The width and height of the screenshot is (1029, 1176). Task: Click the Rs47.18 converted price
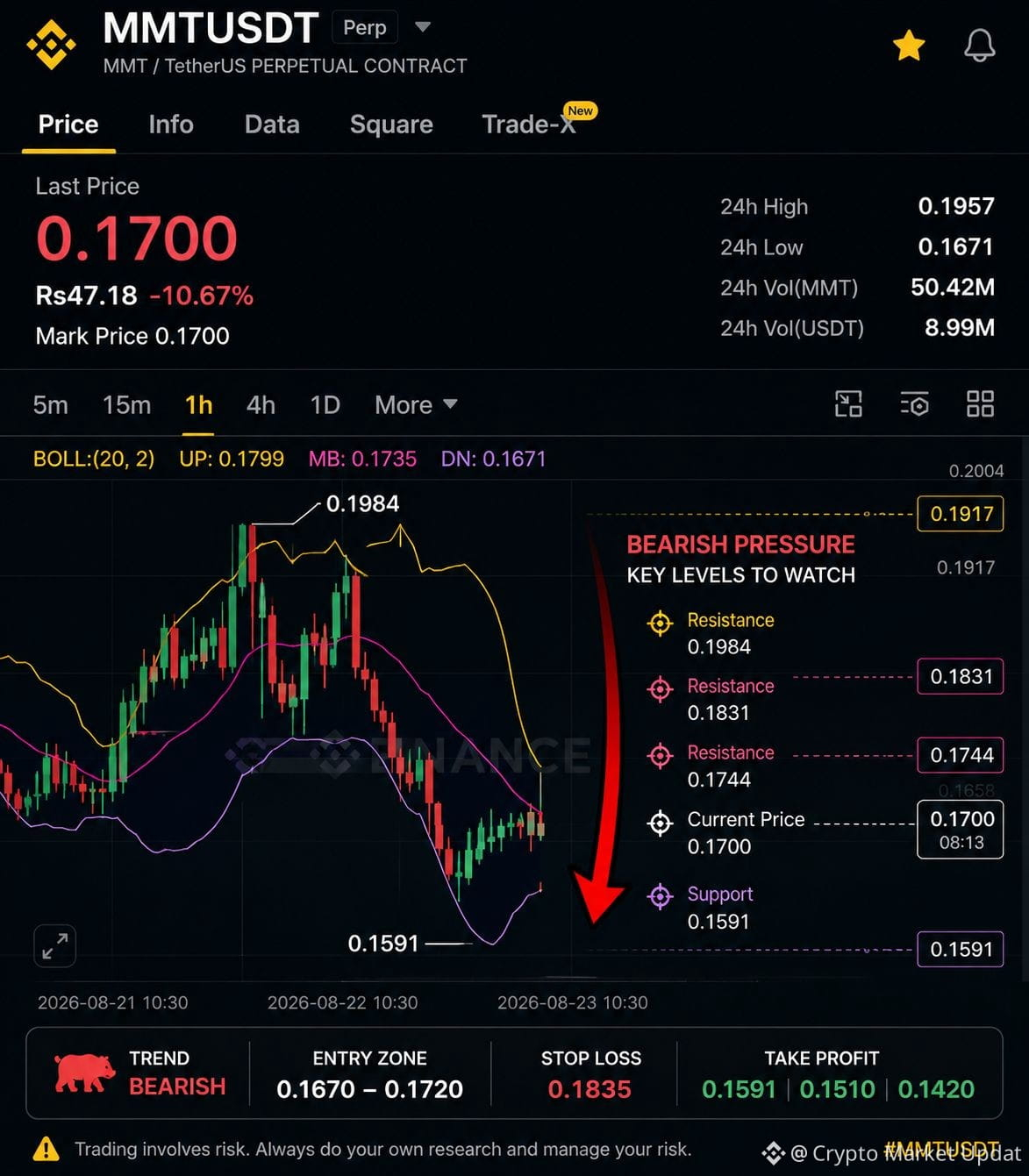tap(86, 296)
